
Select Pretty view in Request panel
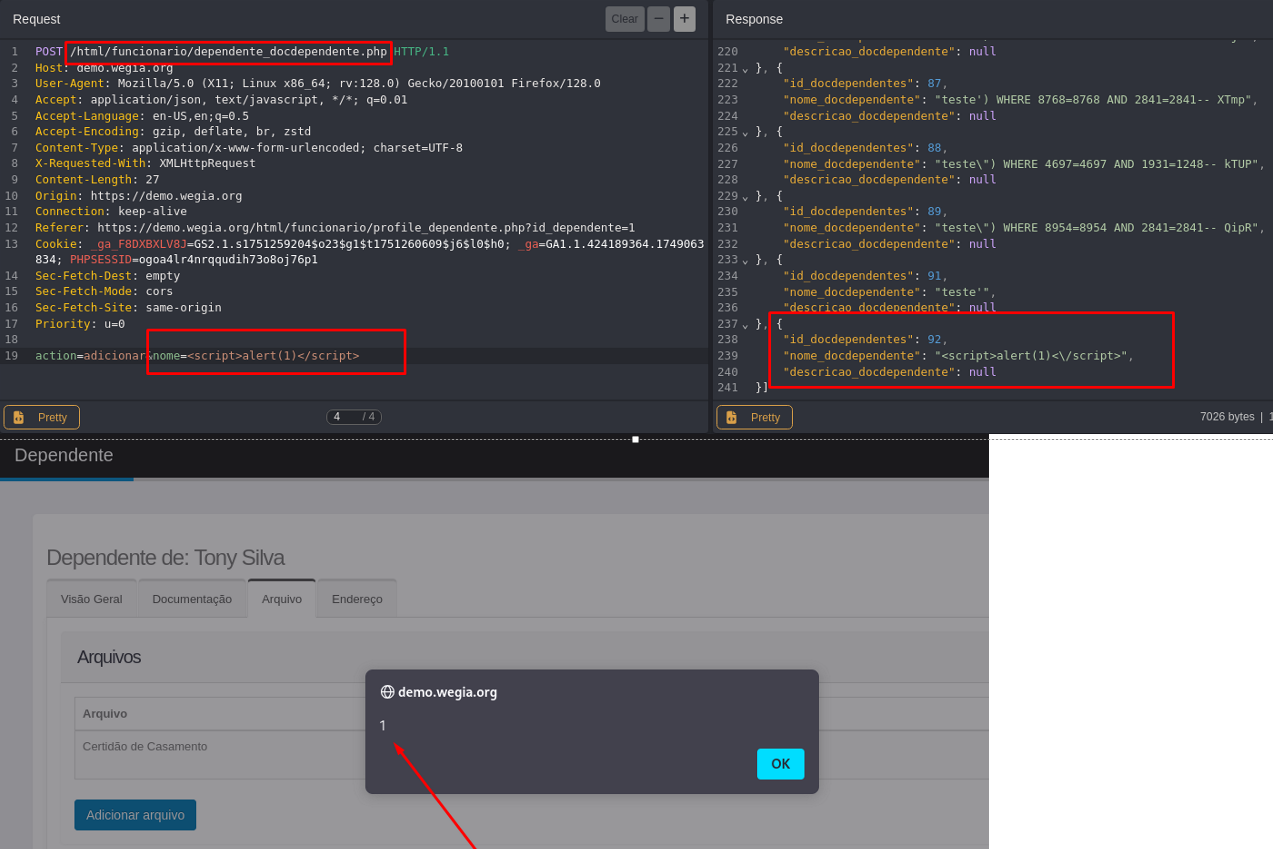point(42,417)
